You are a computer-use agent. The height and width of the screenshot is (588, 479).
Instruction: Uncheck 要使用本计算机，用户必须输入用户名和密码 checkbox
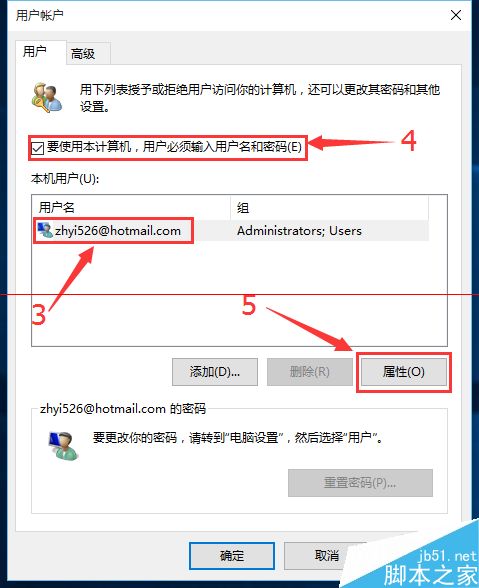click(x=38, y=148)
